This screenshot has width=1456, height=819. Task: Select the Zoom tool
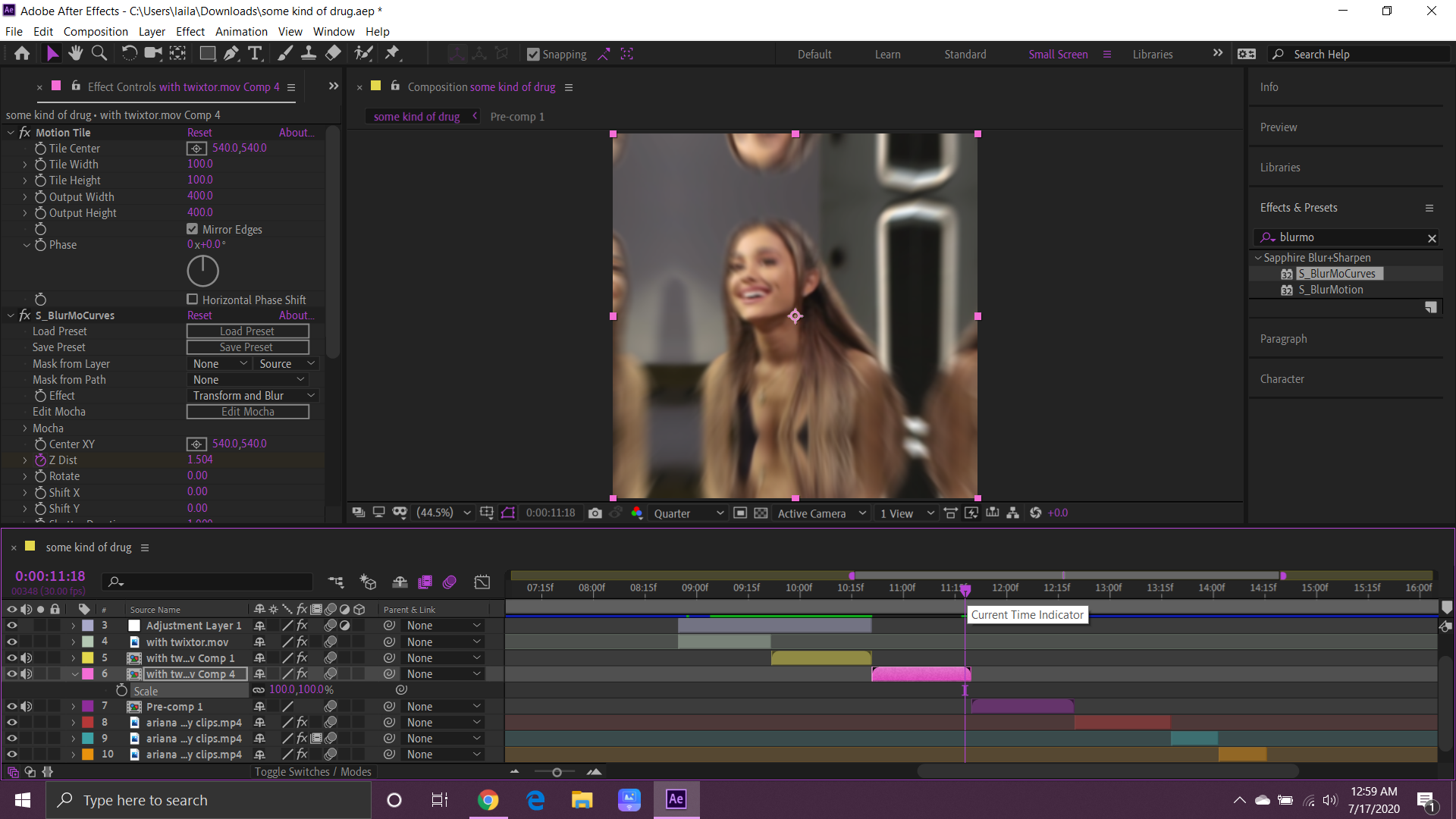point(99,53)
